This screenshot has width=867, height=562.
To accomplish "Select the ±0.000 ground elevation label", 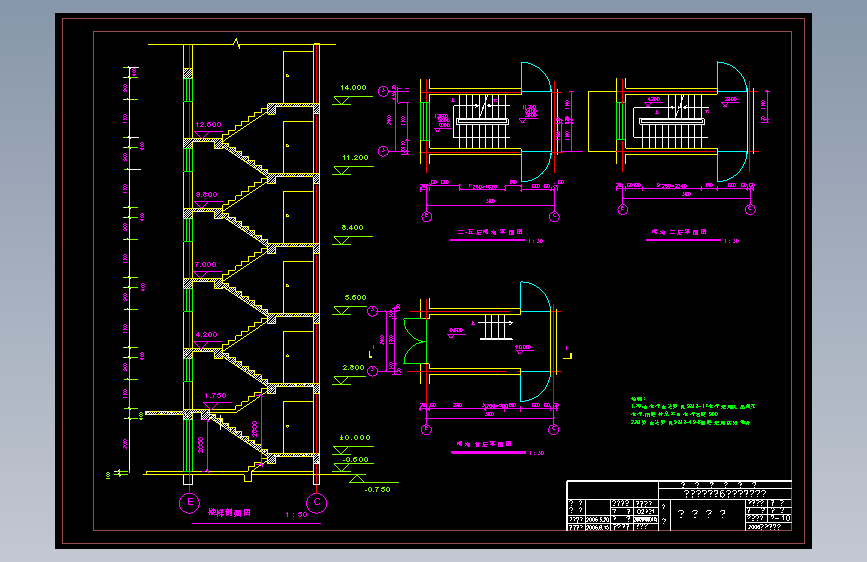I will pyautogui.click(x=354, y=438).
